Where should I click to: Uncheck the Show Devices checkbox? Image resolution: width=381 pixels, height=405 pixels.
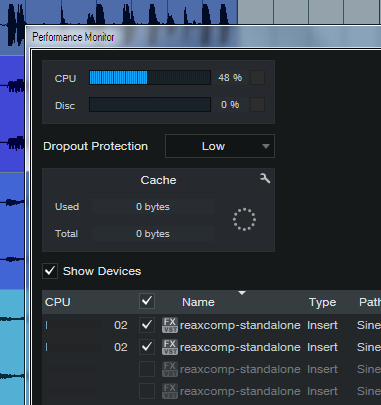click(50, 271)
